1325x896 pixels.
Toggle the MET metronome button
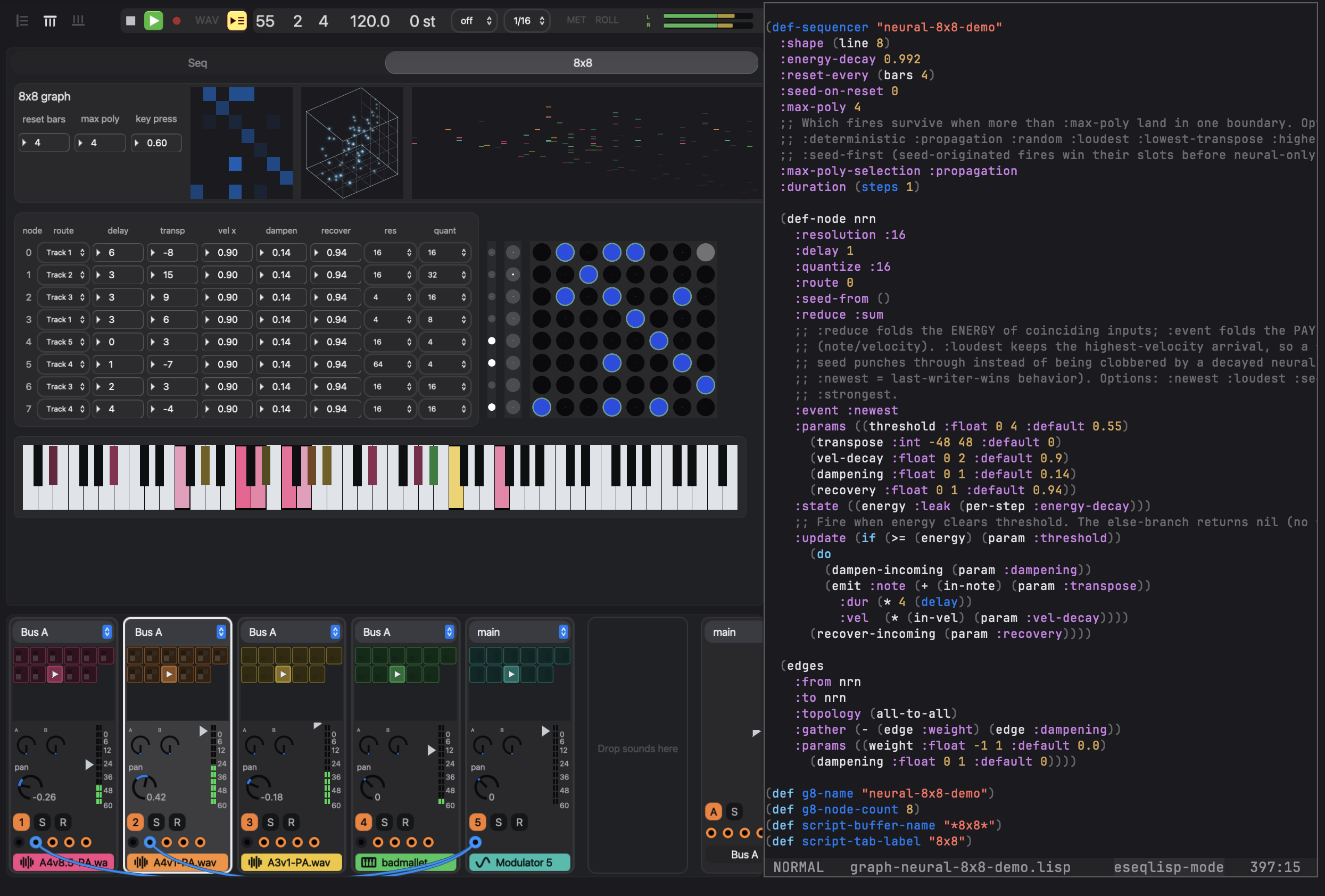click(x=576, y=20)
